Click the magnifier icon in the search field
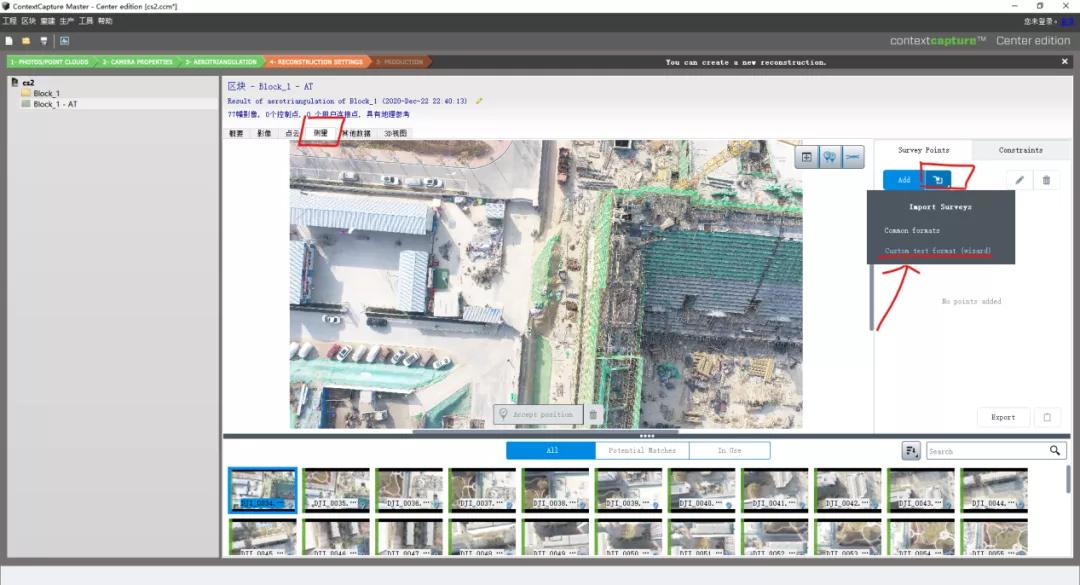The height and width of the screenshot is (585, 1080). click(x=1057, y=450)
